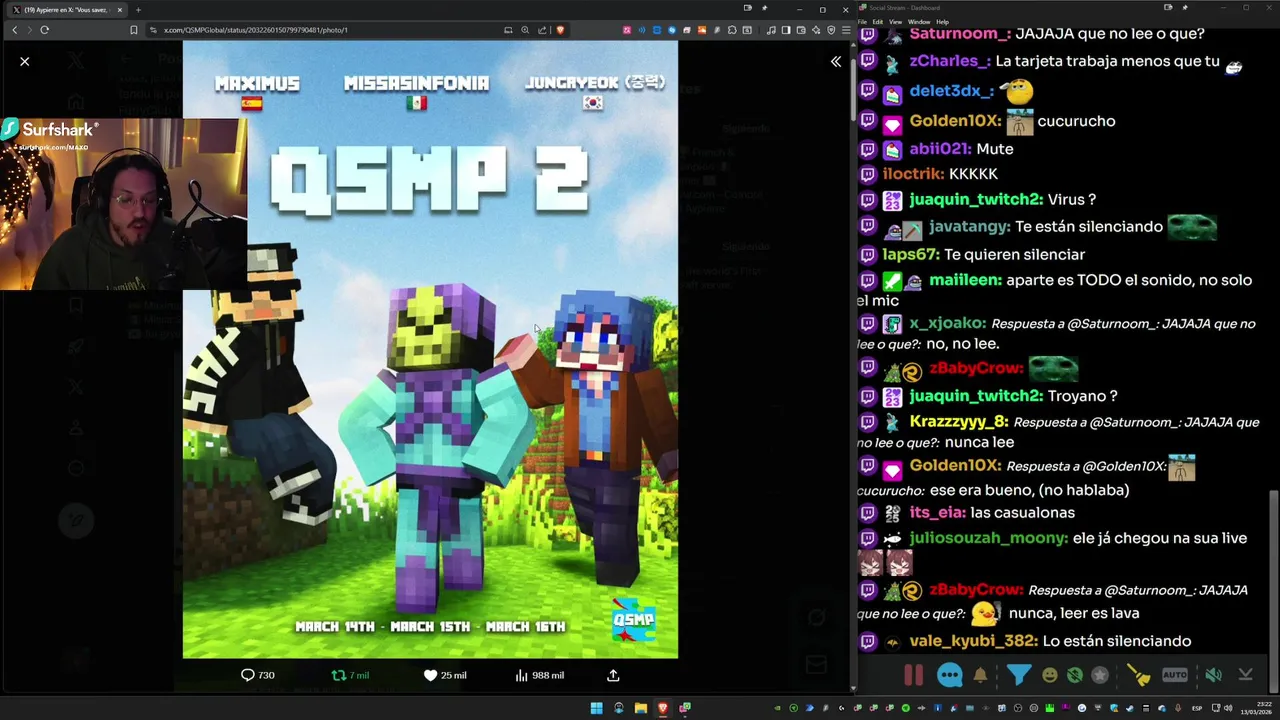1280x720 pixels.
Task: Toggle the green crossed-out dollar icon
Action: [1074, 675]
